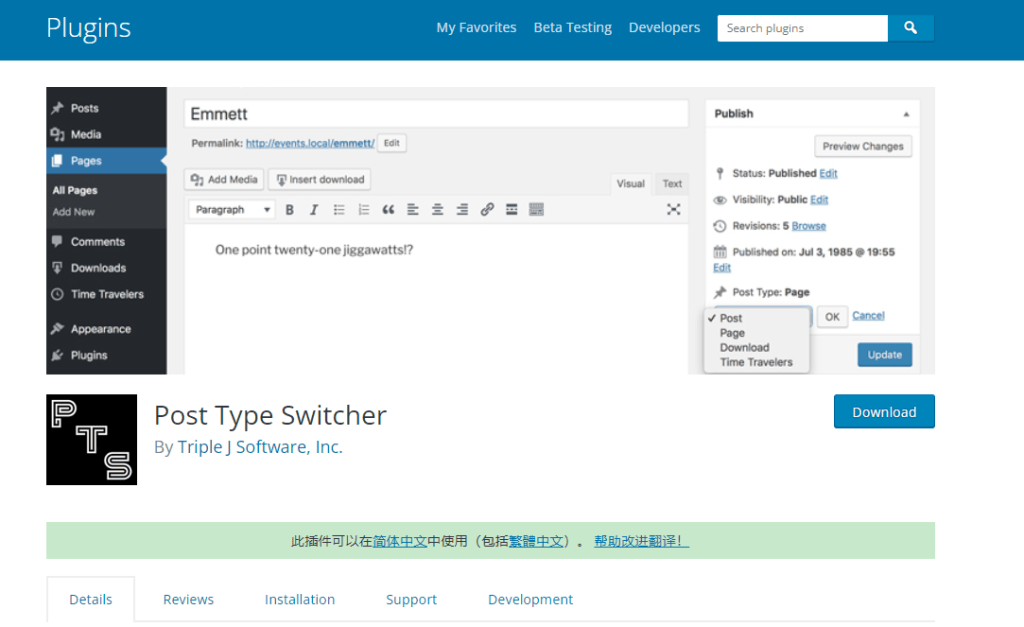Align text center in the editor
1024x627 pixels.
point(438,210)
